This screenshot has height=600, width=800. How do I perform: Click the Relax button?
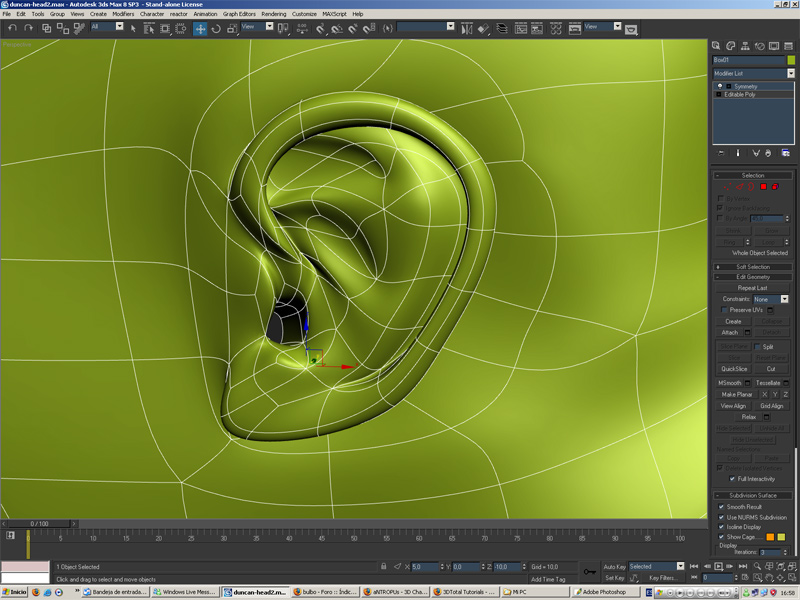(749, 417)
